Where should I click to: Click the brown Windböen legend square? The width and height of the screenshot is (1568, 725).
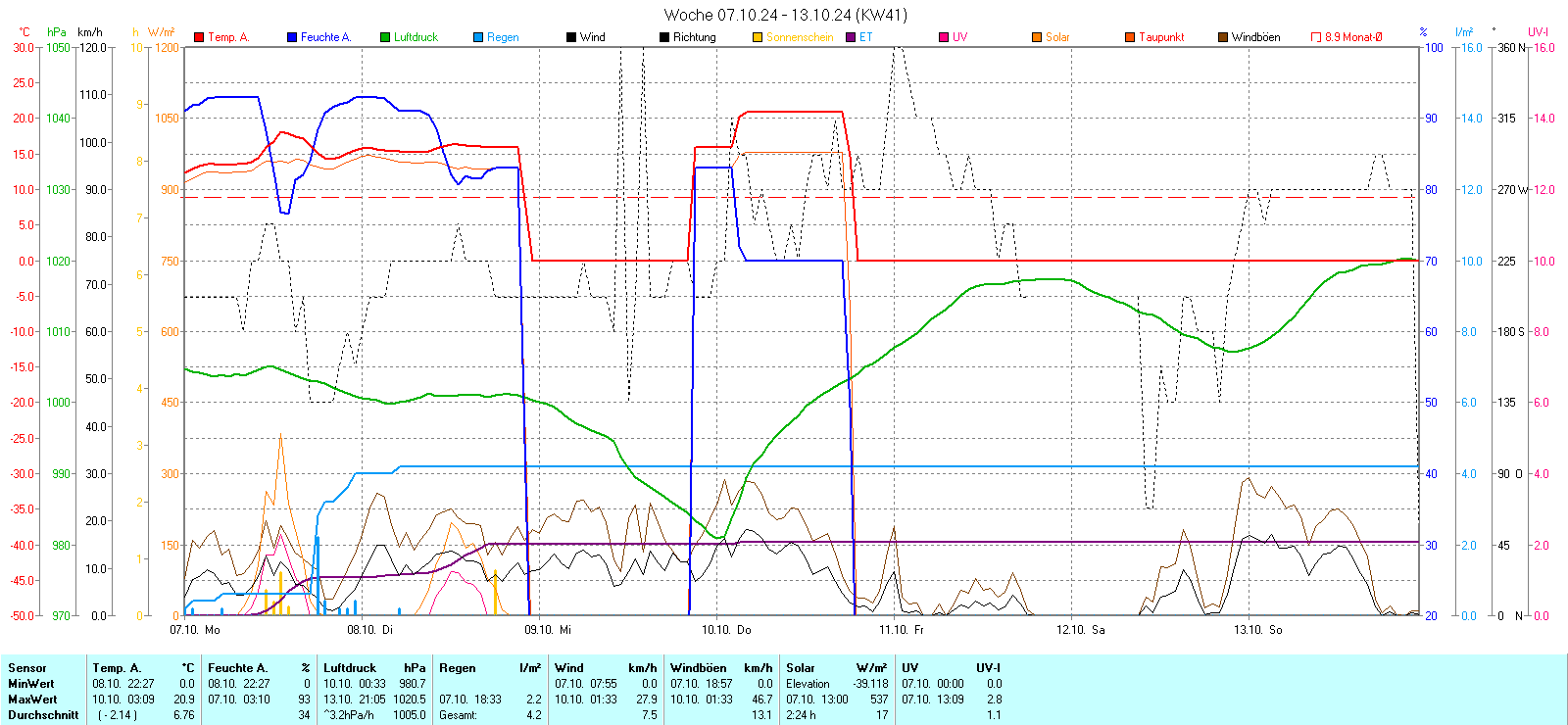click(1223, 37)
